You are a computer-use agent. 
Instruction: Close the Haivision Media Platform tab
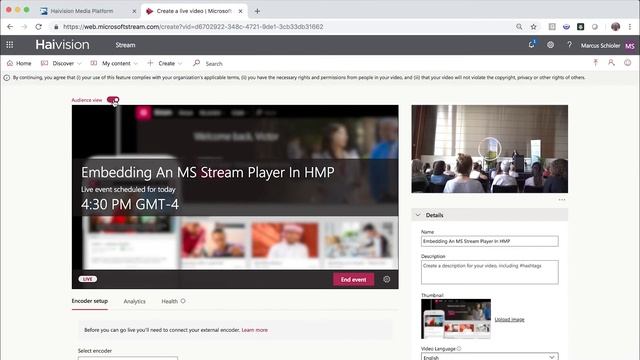pos(134,11)
